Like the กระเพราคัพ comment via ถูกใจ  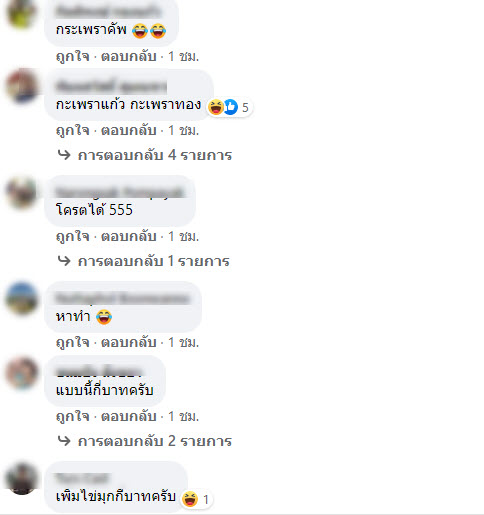point(73,56)
